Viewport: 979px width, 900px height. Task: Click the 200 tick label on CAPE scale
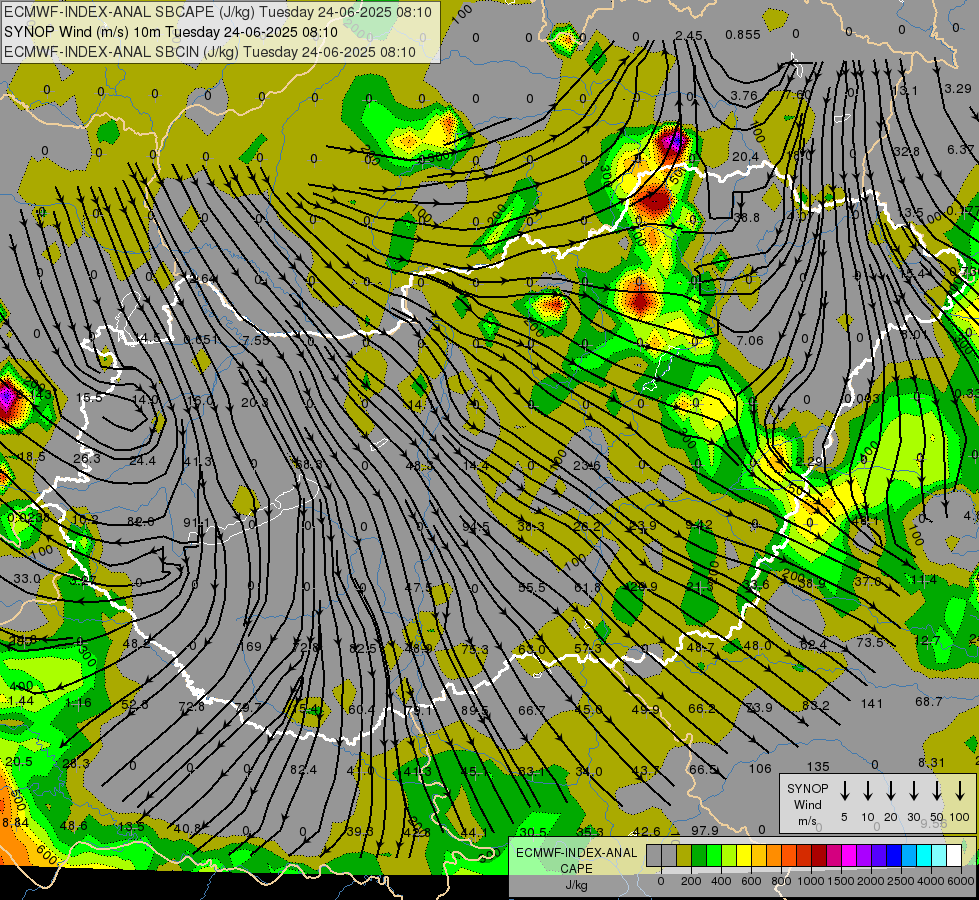tap(691, 881)
